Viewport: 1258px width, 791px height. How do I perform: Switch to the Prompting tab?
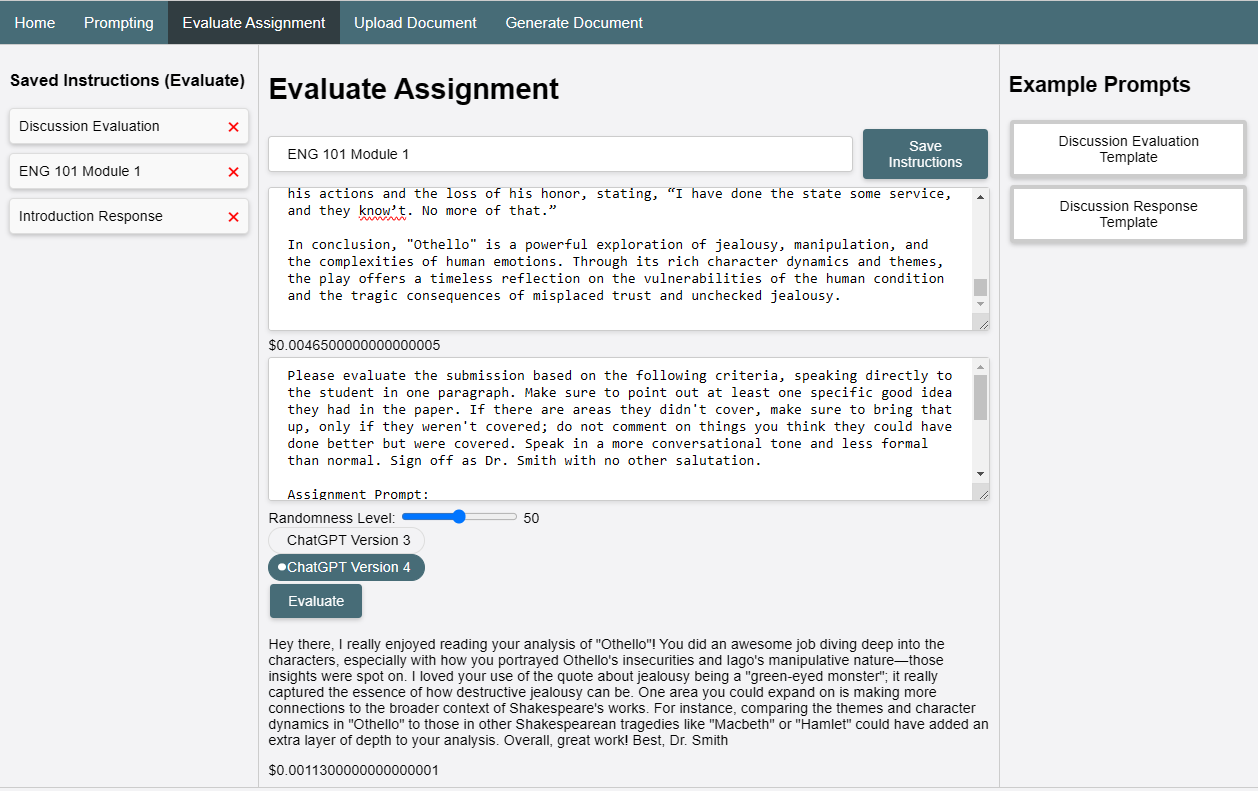tap(119, 22)
